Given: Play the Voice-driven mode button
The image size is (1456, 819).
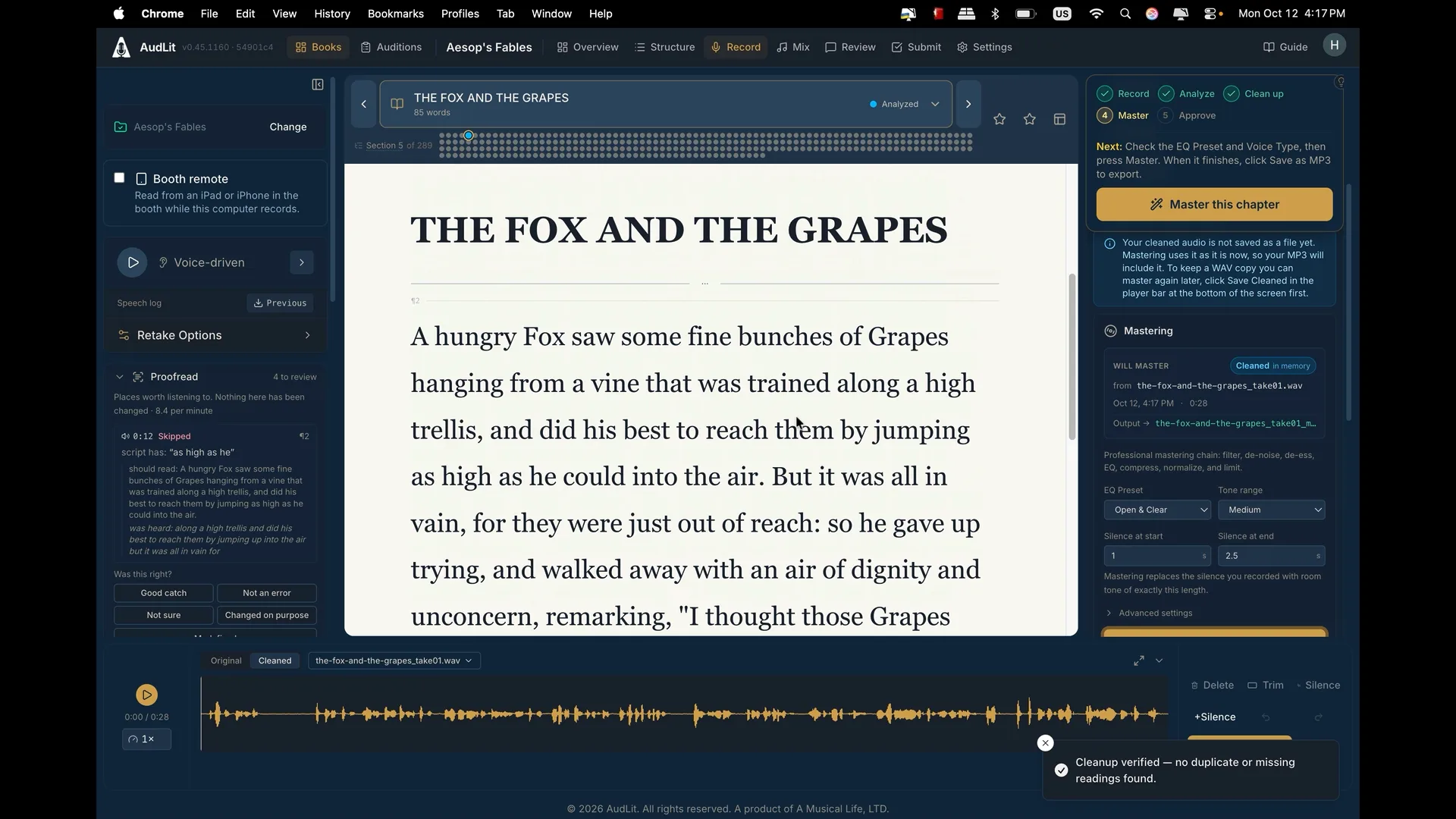Looking at the screenshot, I should (133, 262).
